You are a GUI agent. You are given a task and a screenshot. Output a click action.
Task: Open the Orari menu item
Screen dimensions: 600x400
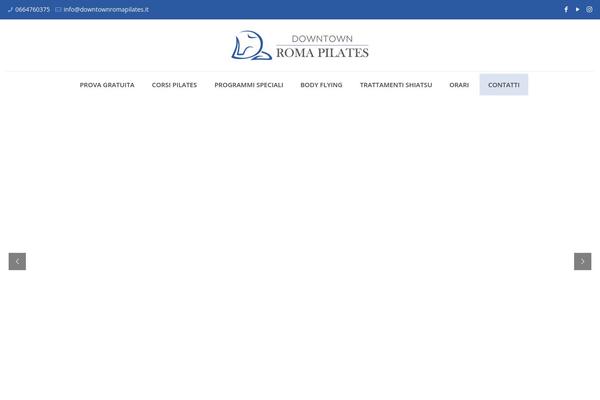tap(459, 85)
